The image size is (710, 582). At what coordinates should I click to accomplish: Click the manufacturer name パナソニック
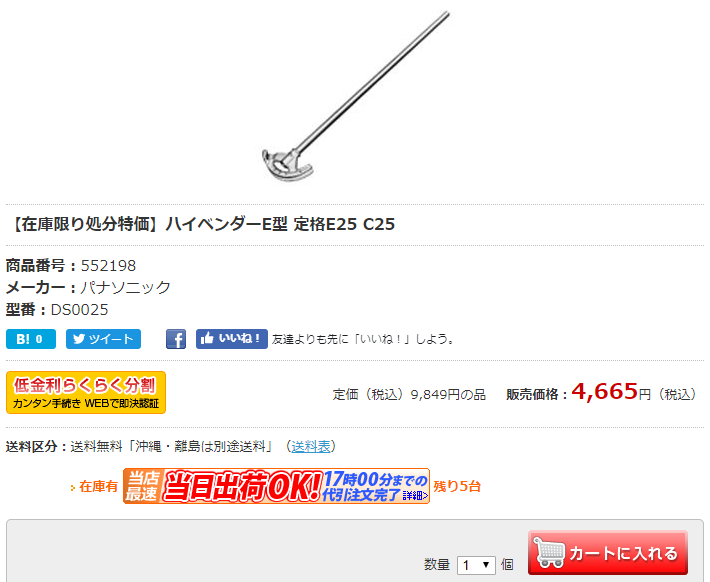coord(125,288)
